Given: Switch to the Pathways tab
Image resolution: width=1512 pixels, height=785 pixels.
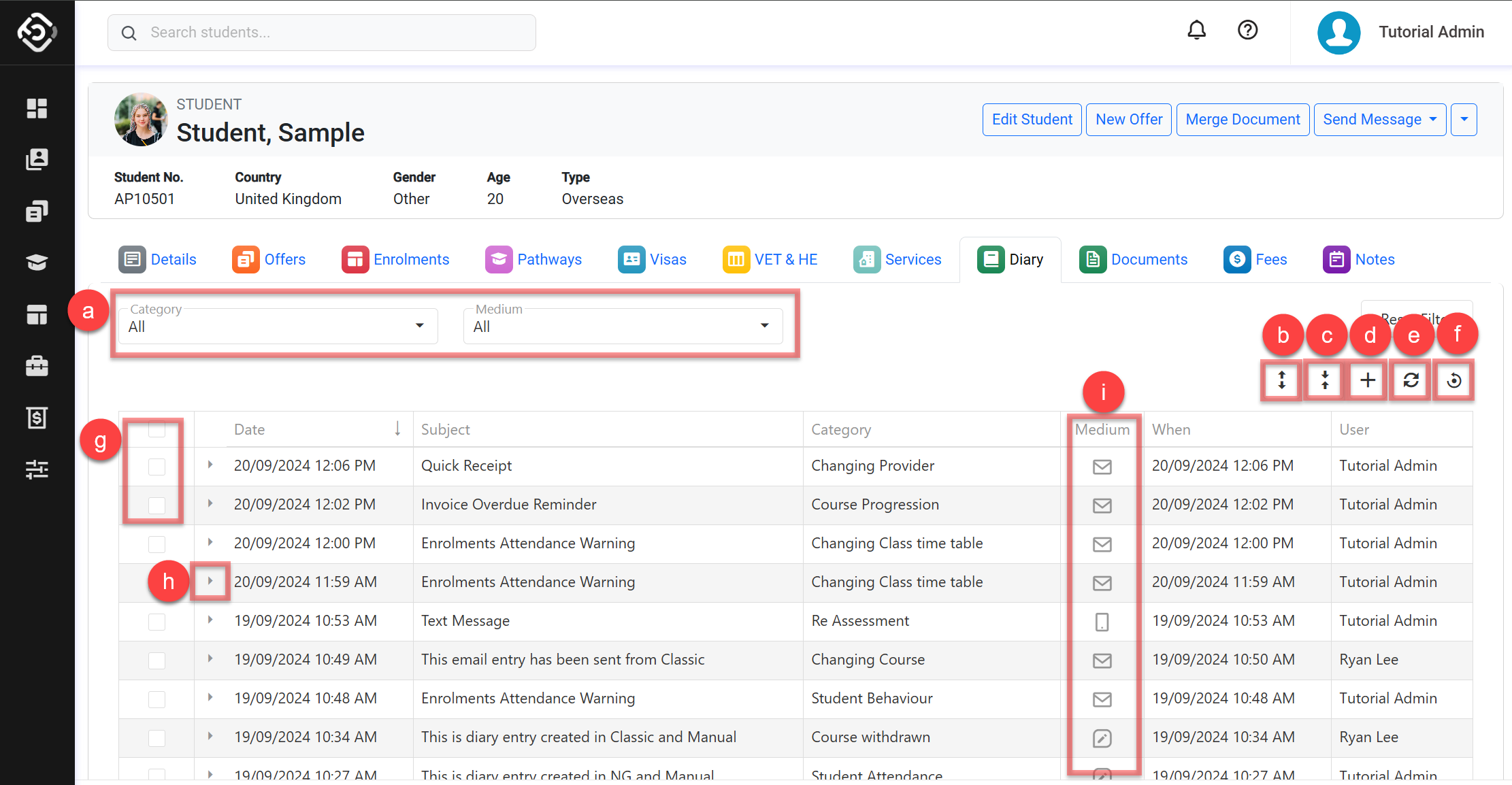Looking at the screenshot, I should [533, 259].
